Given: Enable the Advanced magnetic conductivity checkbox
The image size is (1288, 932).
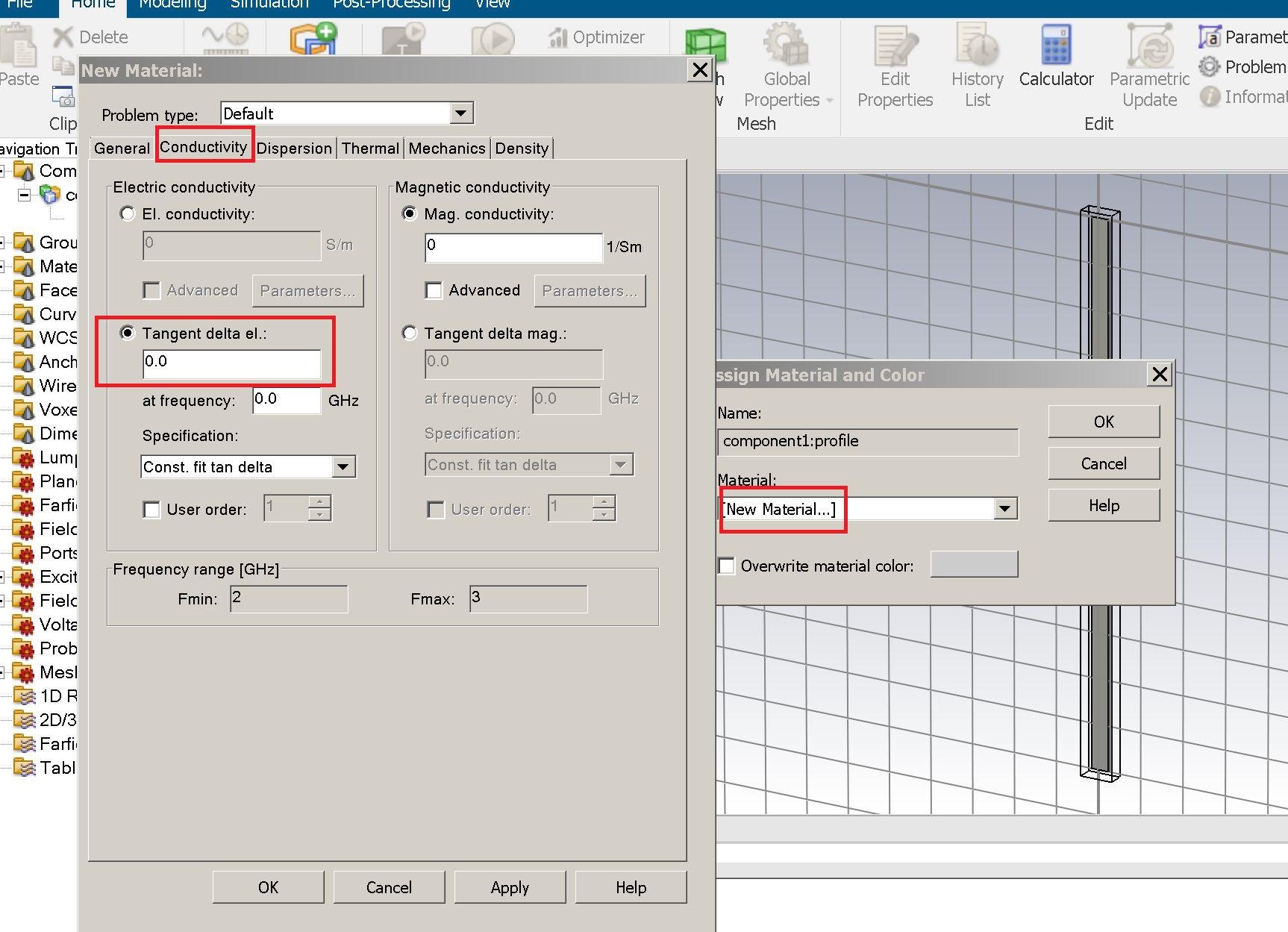Looking at the screenshot, I should (x=434, y=290).
